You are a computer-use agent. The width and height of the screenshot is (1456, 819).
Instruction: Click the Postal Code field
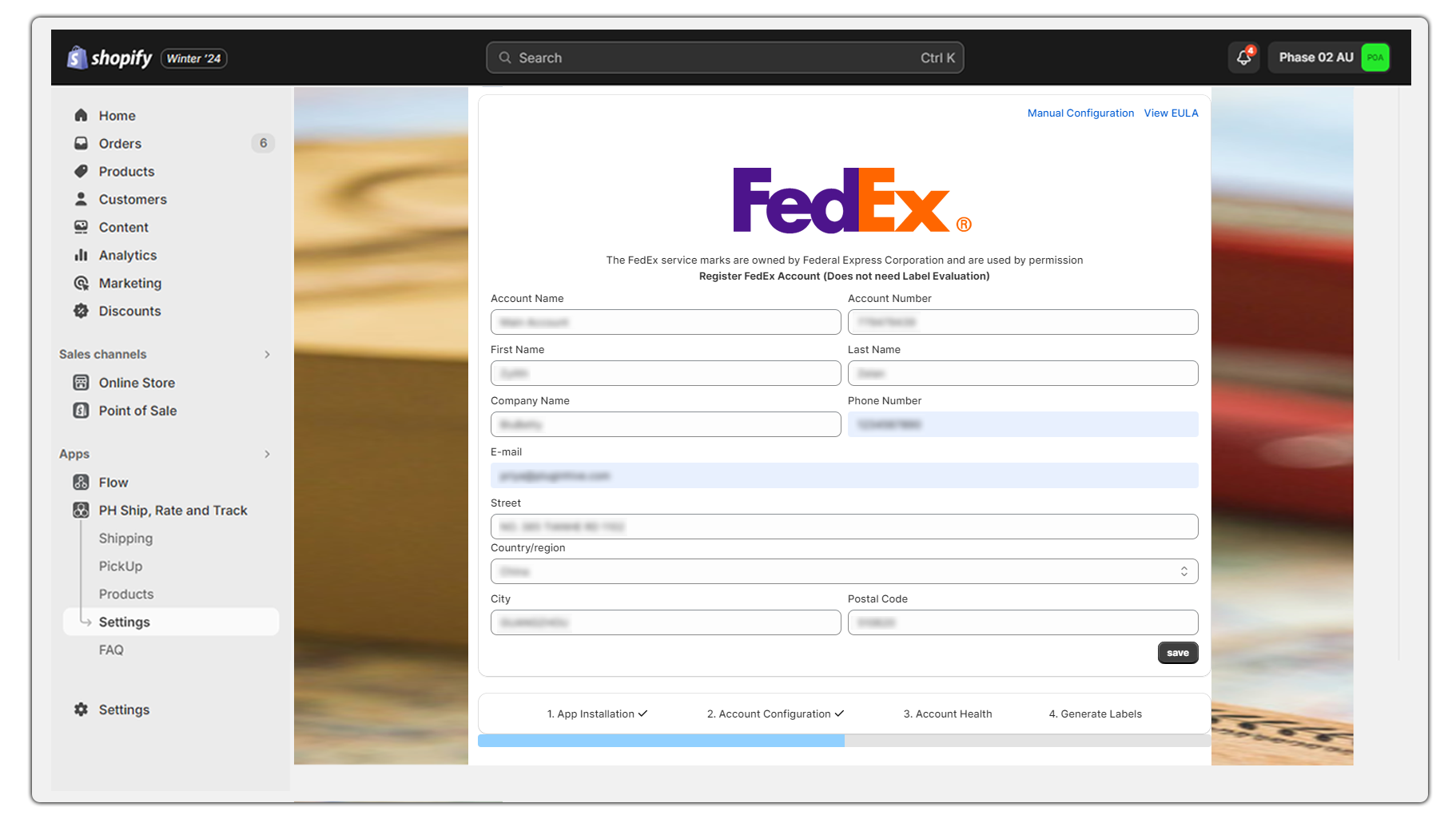tap(1023, 622)
